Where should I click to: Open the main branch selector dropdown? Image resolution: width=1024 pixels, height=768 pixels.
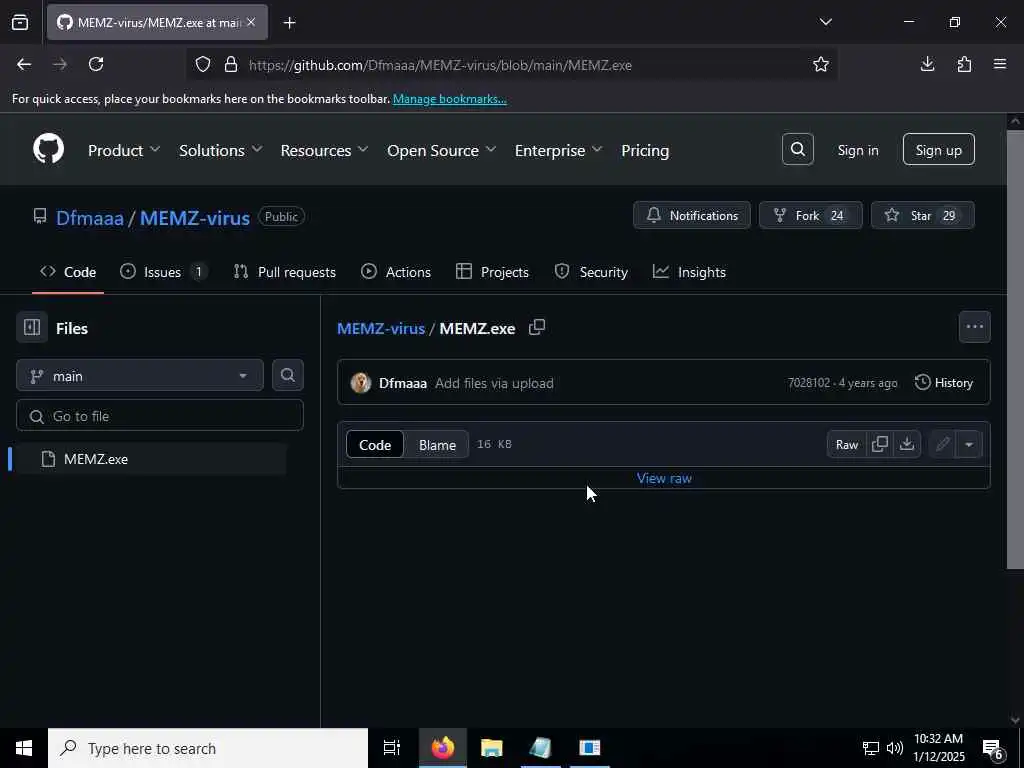tap(140, 376)
